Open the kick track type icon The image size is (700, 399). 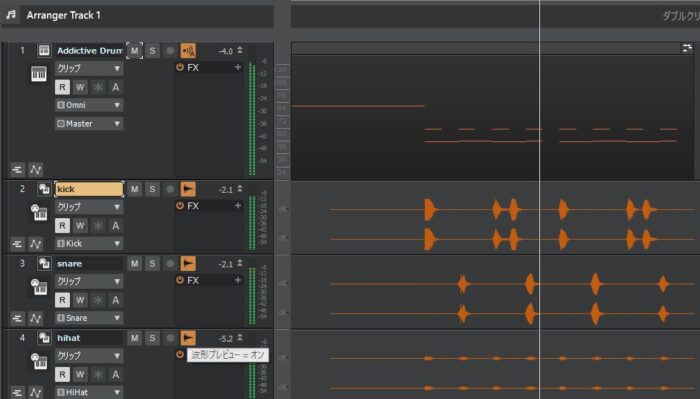(x=44, y=189)
